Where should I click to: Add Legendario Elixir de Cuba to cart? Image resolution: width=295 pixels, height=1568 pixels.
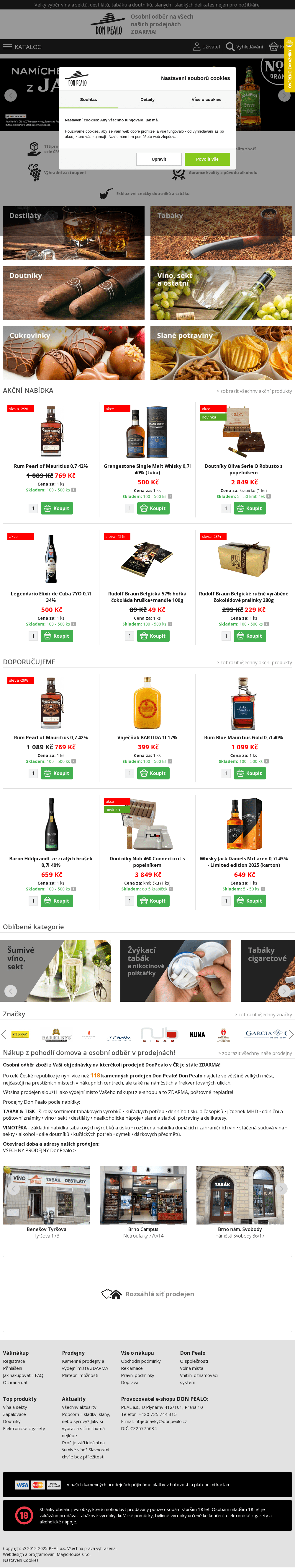57,636
